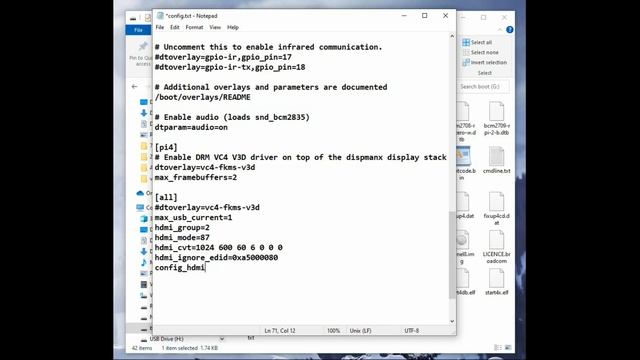Open the Notepad View menu

click(x=215, y=27)
